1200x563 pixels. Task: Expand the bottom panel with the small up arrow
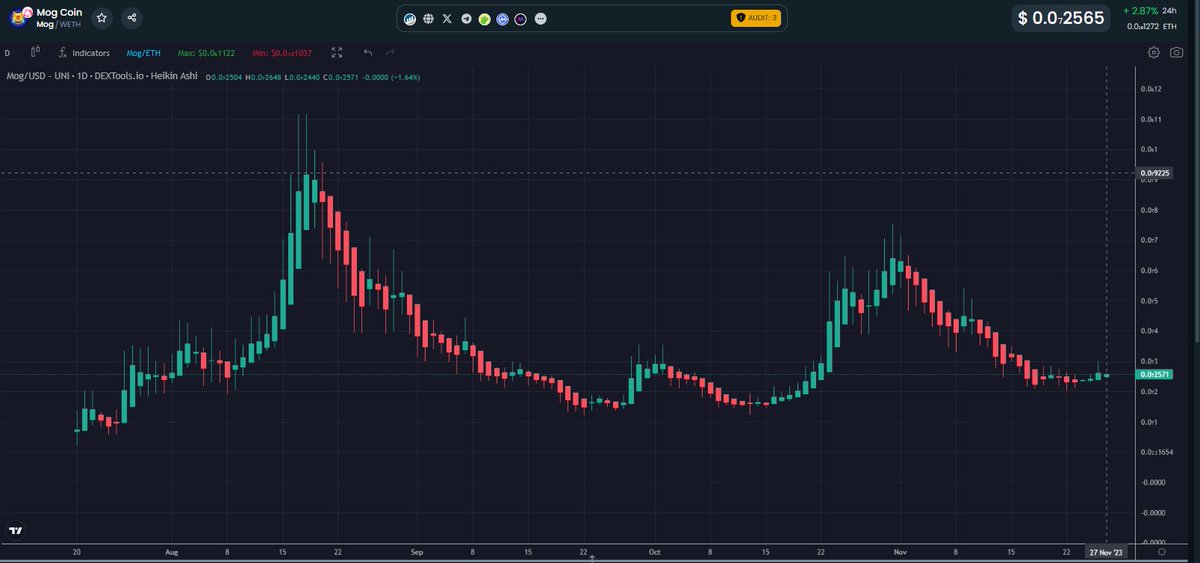click(593, 558)
